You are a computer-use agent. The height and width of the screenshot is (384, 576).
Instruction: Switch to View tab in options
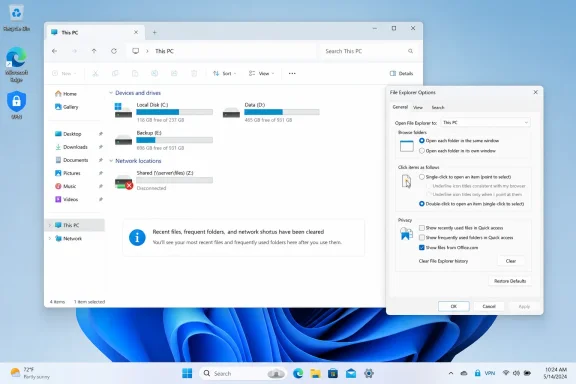coord(418,108)
